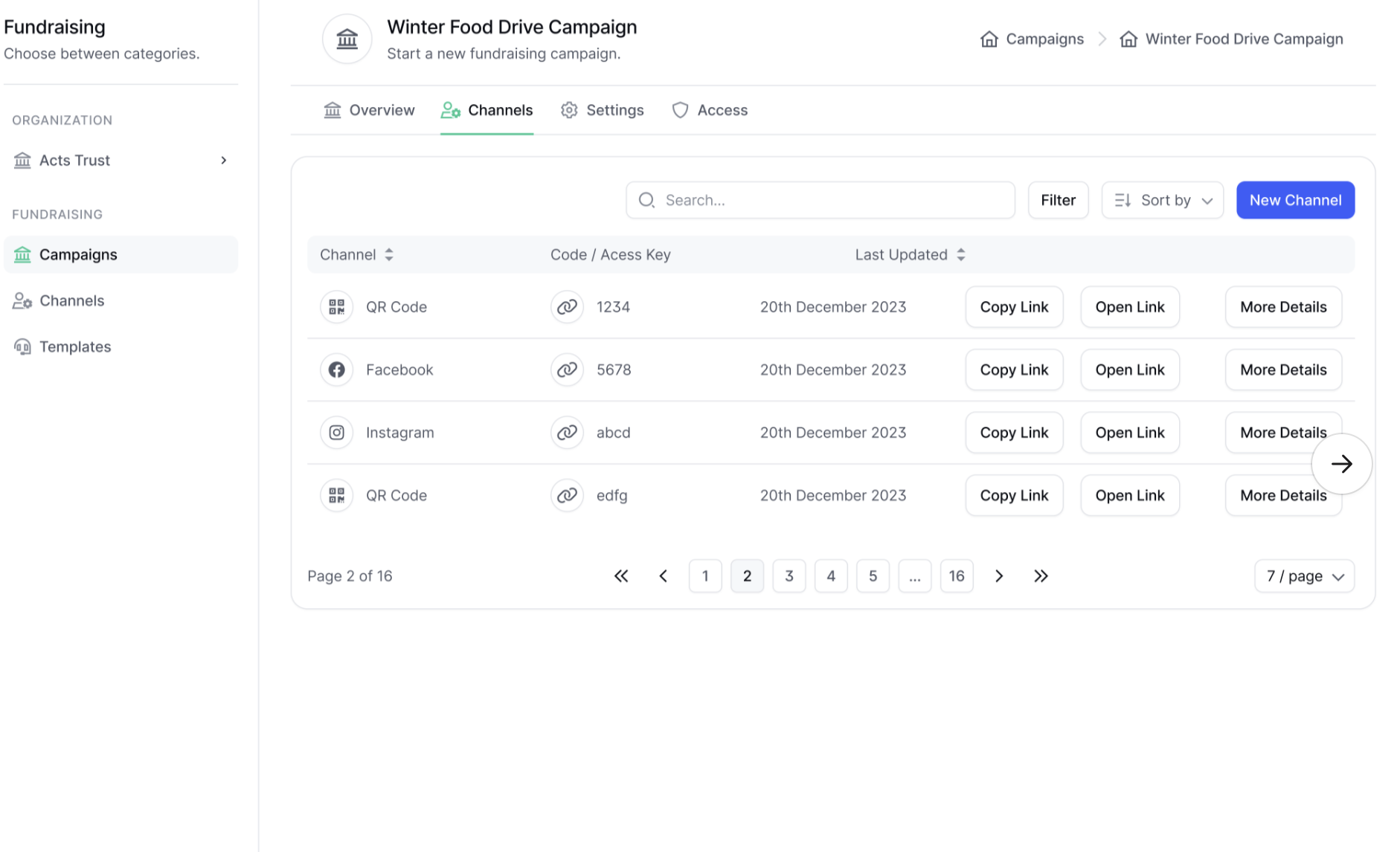The height and width of the screenshot is (852, 1400).
Task: Click the Instagram channel icon
Action: (336, 432)
